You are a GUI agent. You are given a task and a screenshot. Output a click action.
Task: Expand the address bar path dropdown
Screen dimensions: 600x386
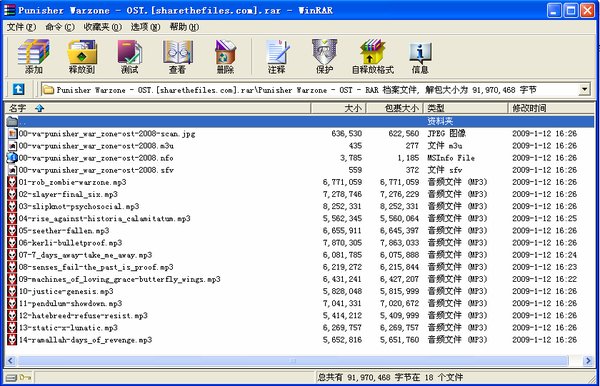tap(584, 90)
